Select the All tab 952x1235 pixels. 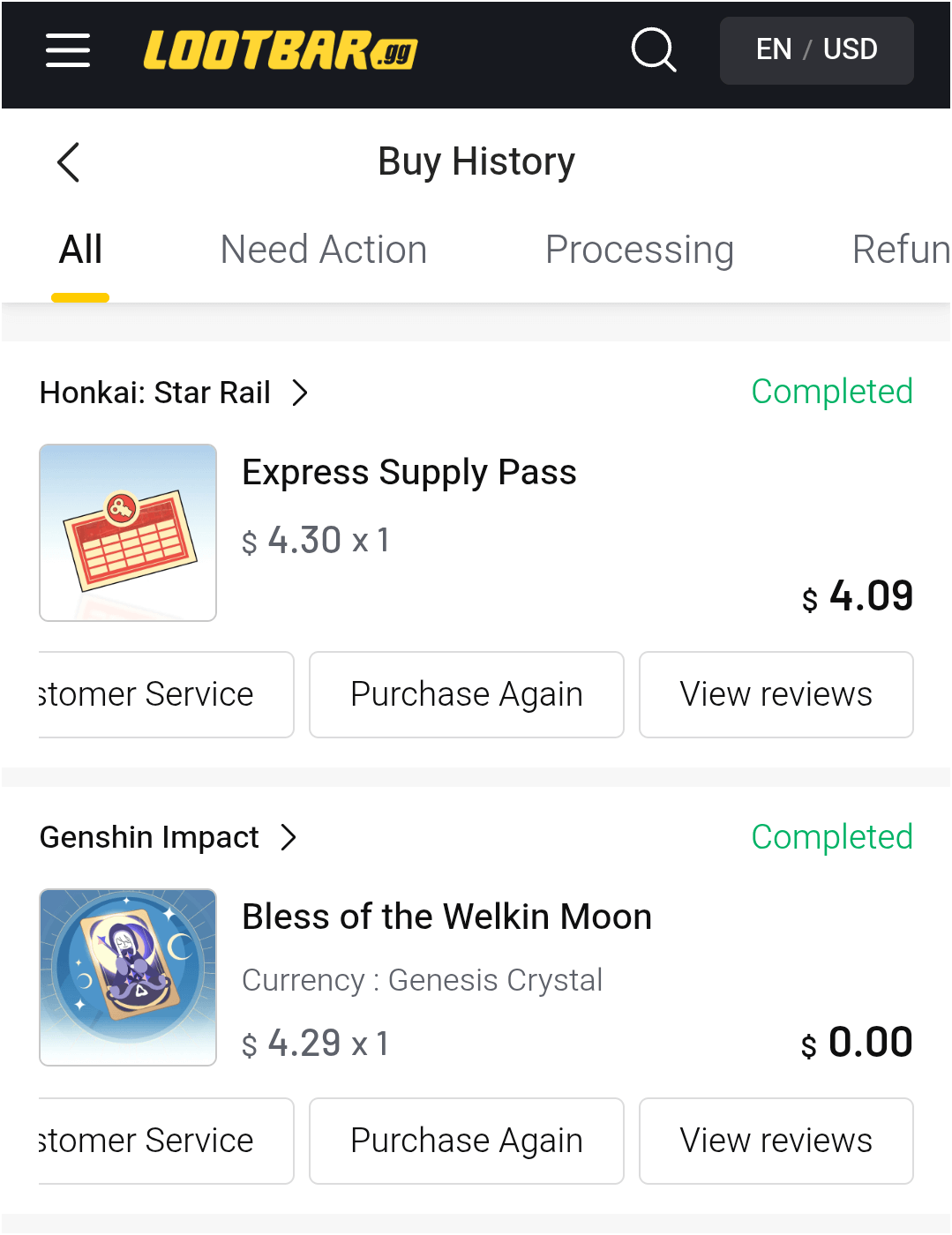coord(80,251)
